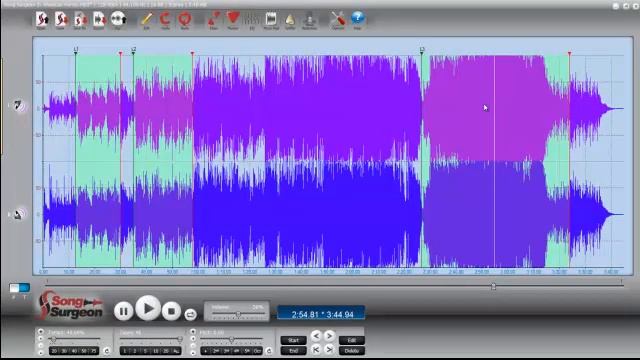Set tempo preset to 75
640x360 pixels.
point(94,351)
